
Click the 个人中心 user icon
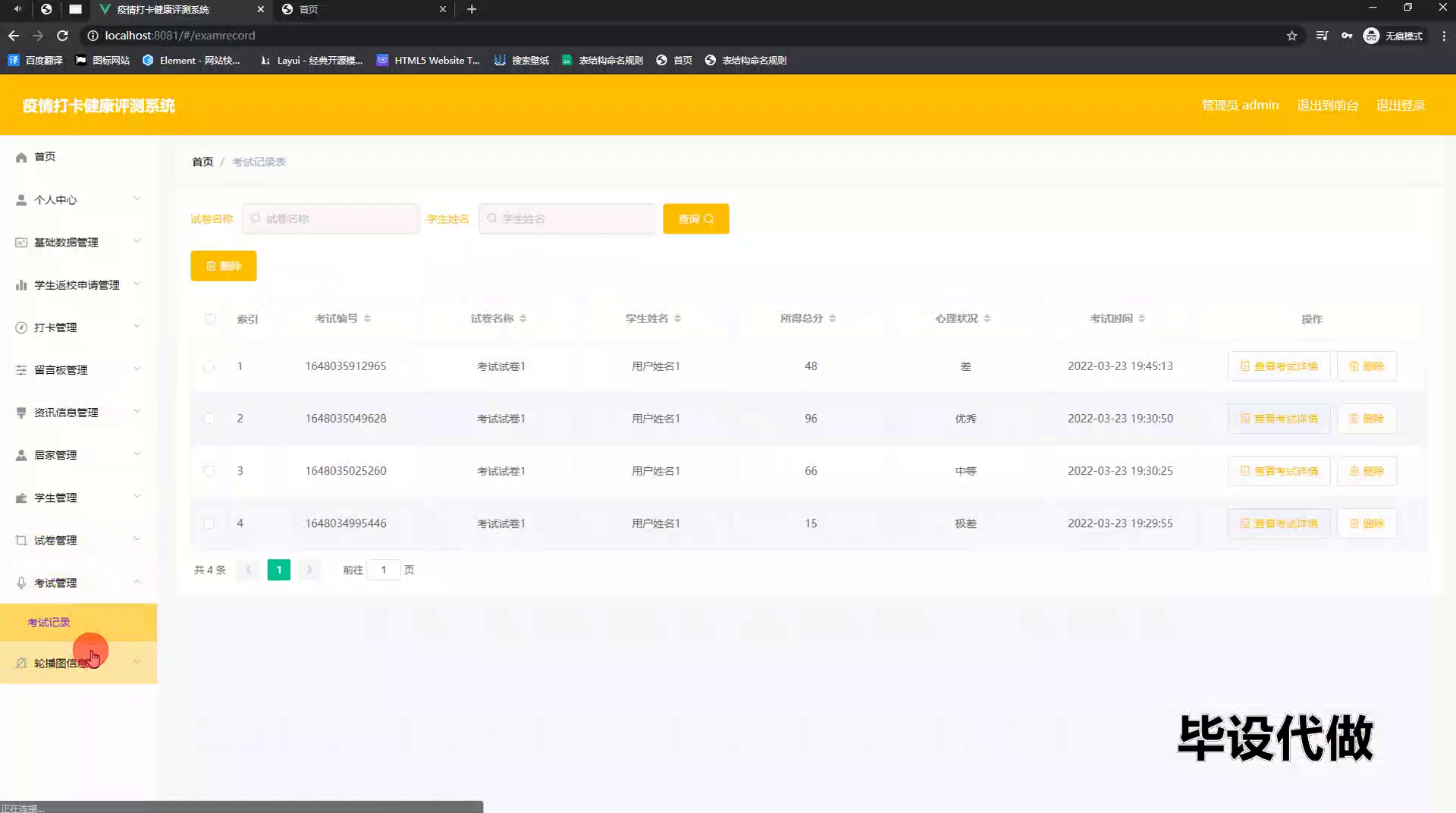21,200
